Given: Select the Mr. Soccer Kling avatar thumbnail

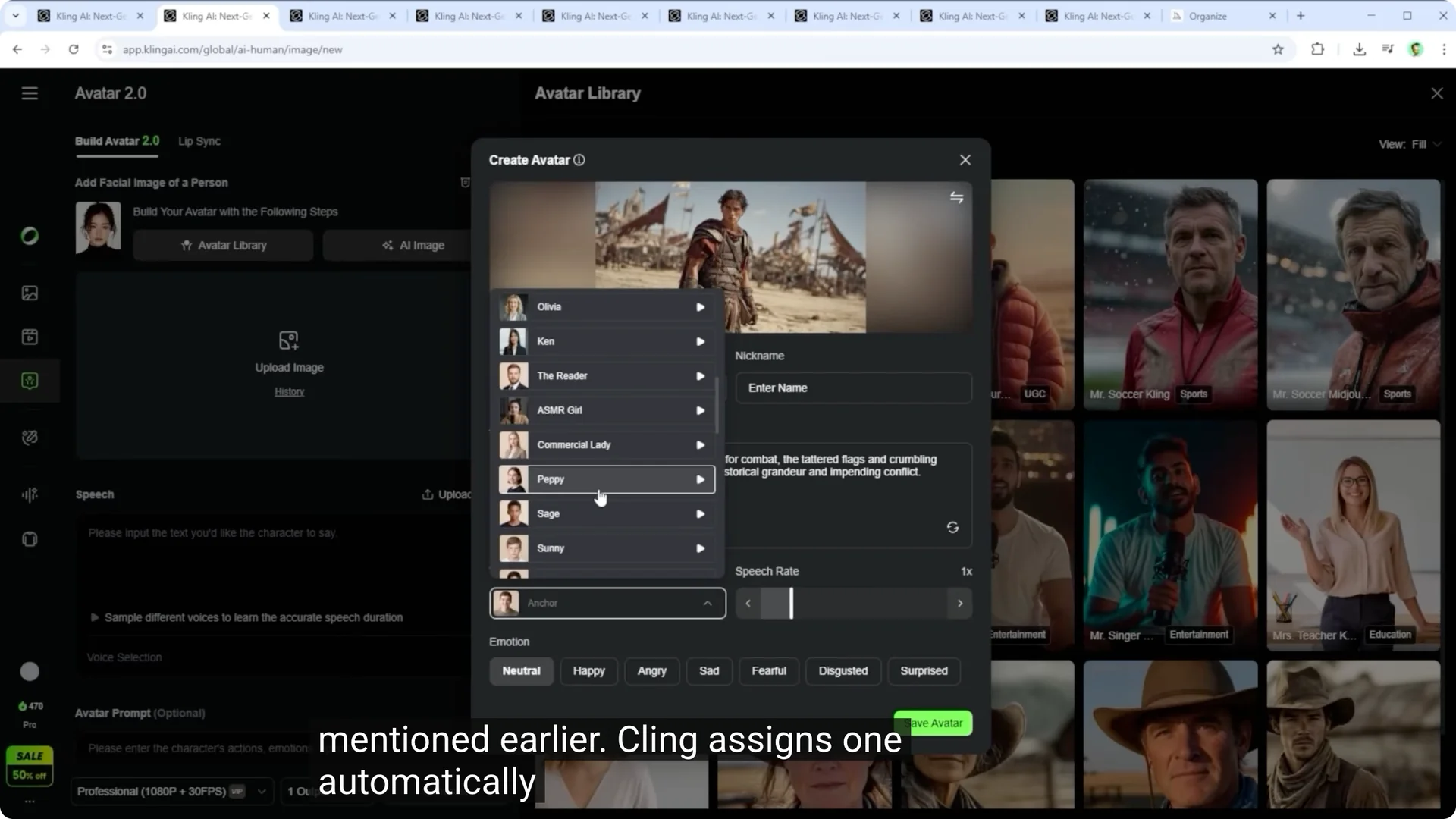Looking at the screenshot, I should tap(1170, 293).
